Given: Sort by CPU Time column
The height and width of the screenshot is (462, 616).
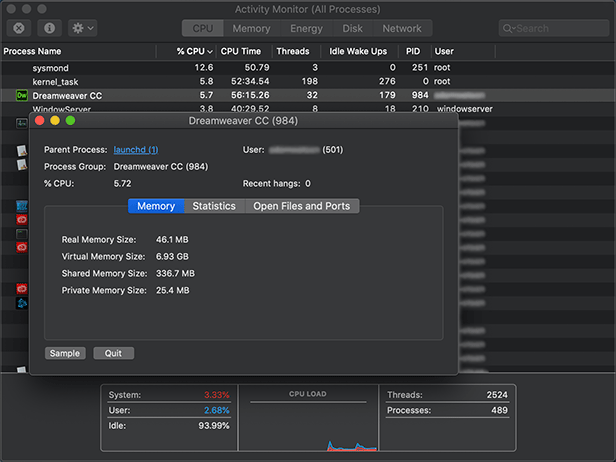Looking at the screenshot, I should (x=244, y=51).
